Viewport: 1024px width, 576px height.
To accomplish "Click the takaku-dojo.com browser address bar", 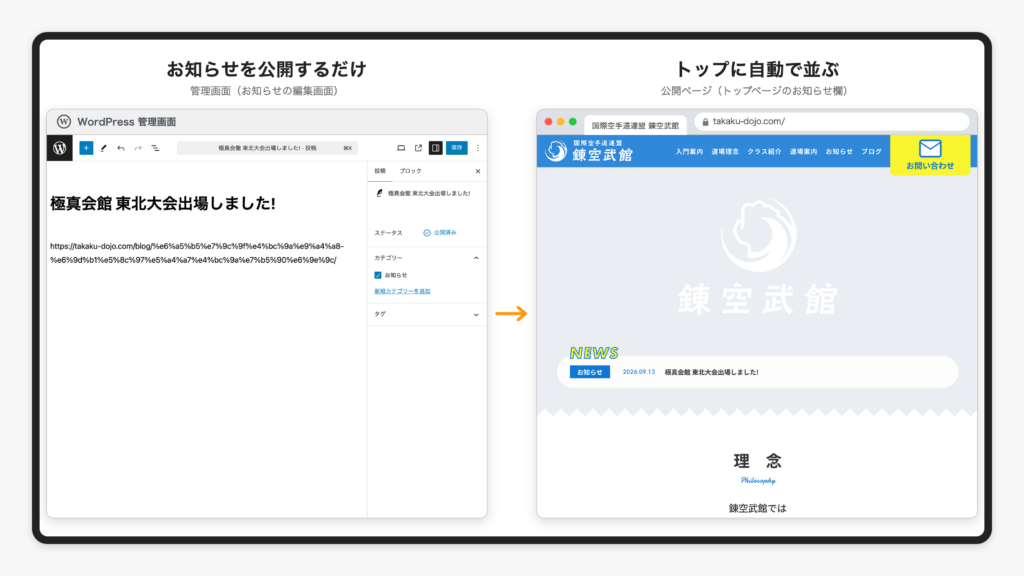I will click(831, 121).
